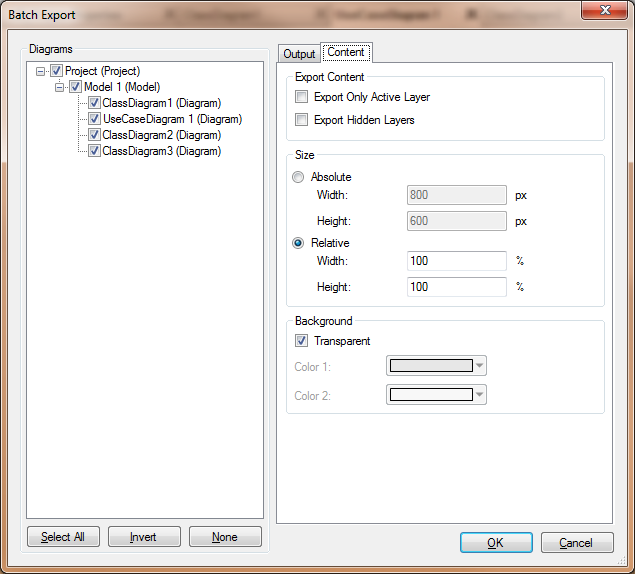
Task: Select ClassDiagram3 (Diagram) tree row
Action: (x=162, y=151)
